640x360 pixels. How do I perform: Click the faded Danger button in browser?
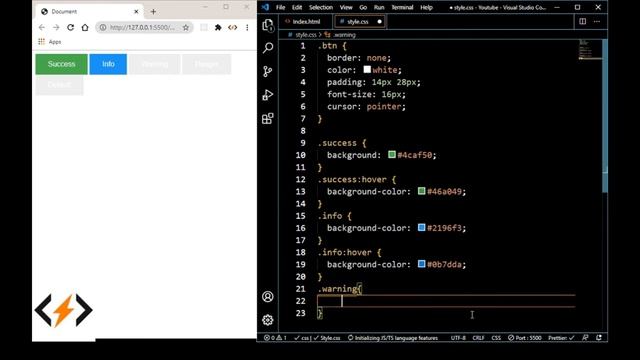[x=207, y=64]
